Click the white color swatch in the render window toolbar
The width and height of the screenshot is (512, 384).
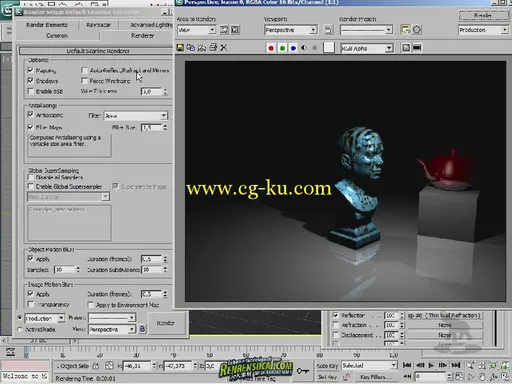click(x=329, y=48)
